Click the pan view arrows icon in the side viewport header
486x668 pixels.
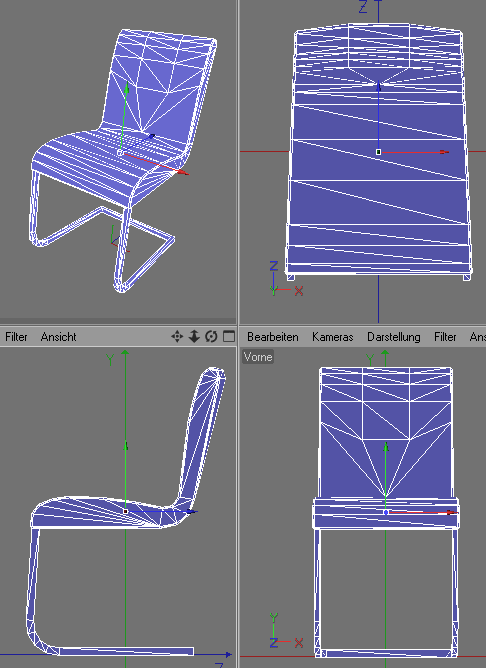click(x=177, y=337)
